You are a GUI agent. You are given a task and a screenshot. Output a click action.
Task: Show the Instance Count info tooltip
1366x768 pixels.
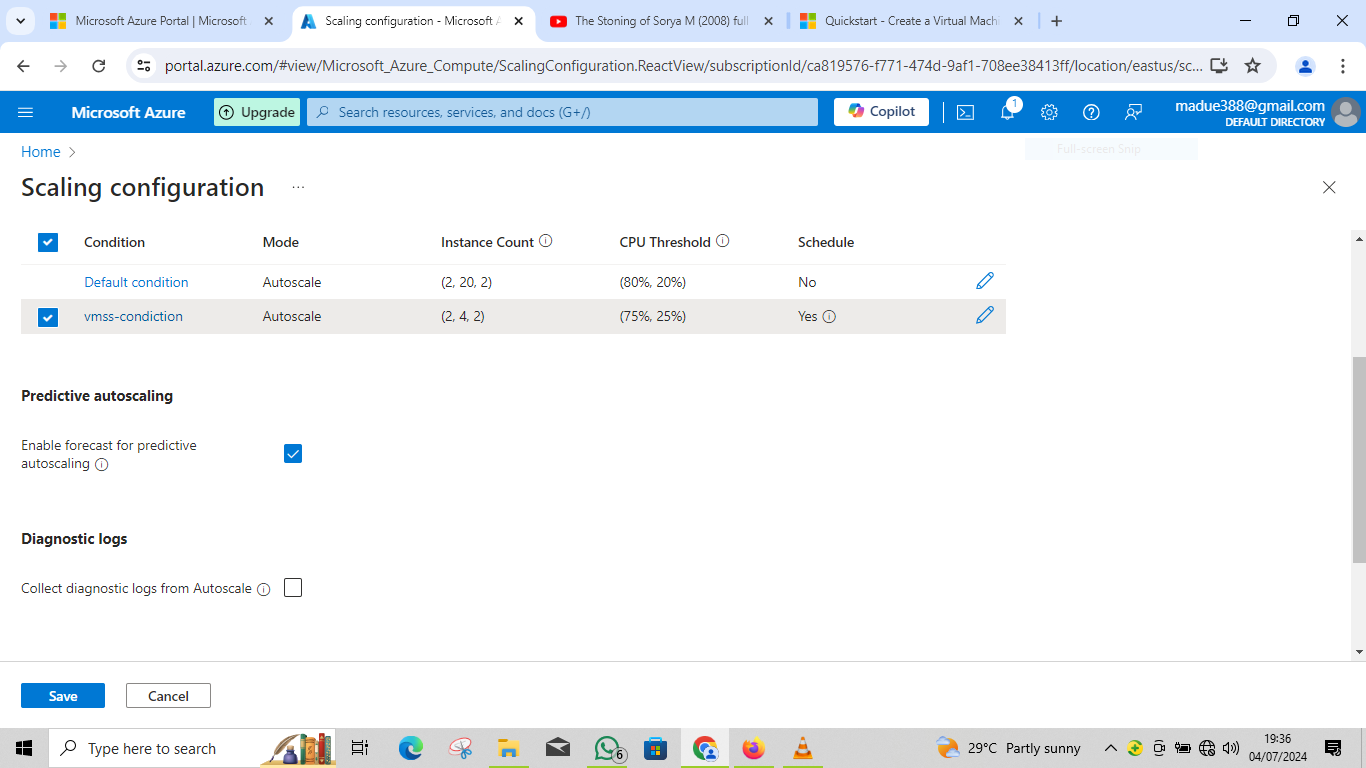click(546, 241)
